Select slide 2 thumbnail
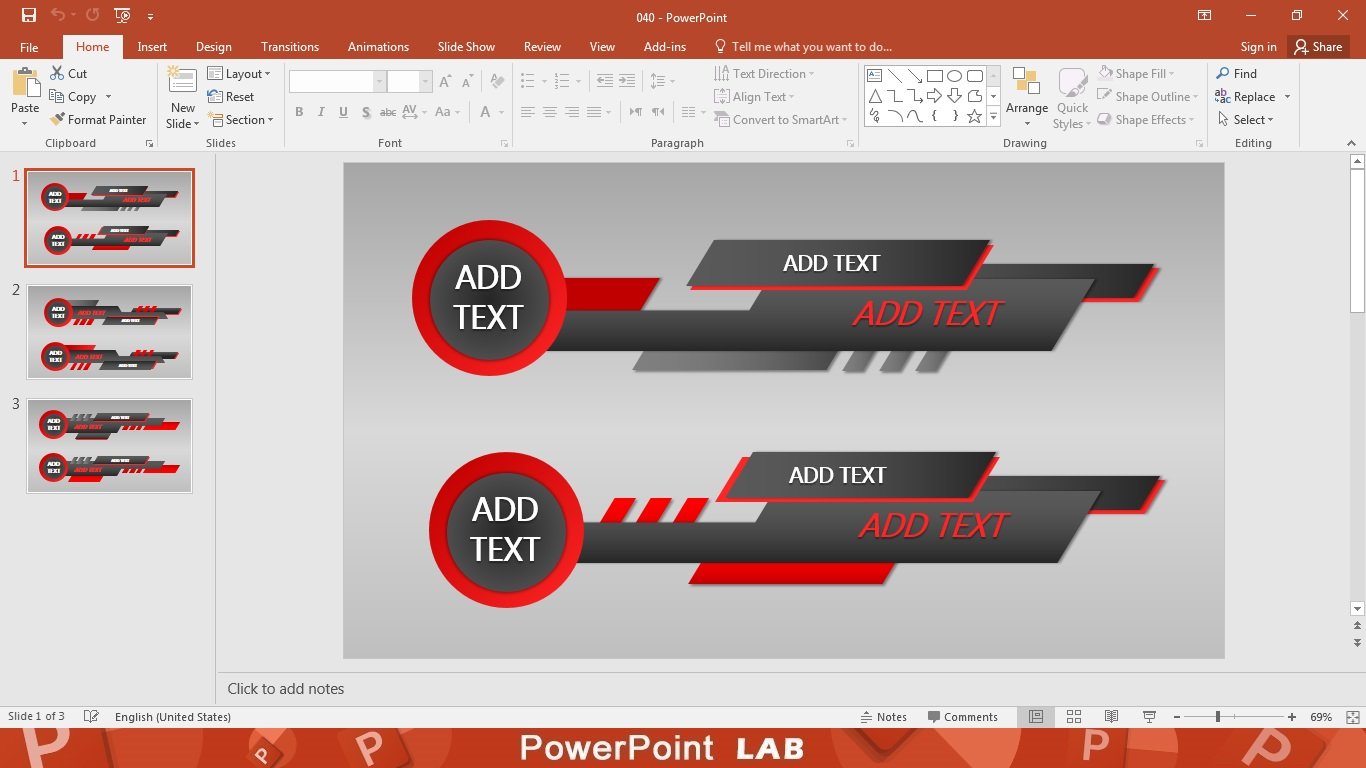The height and width of the screenshot is (768, 1366). click(x=109, y=332)
